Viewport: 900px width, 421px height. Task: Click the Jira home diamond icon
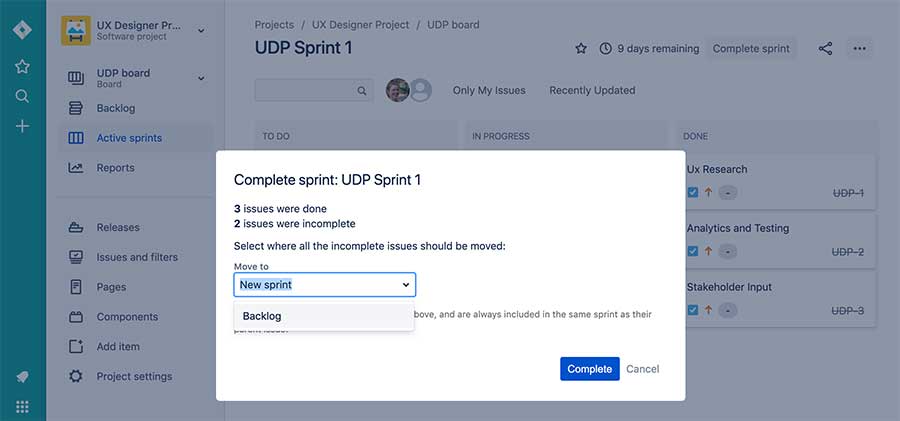point(22,29)
